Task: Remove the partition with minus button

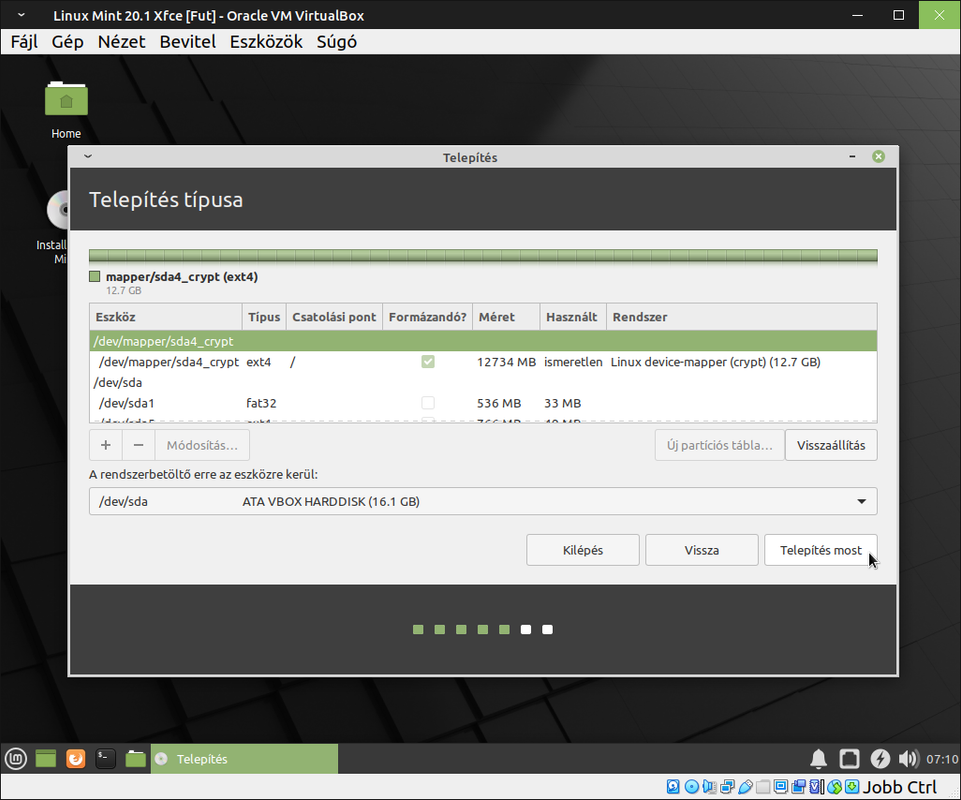Action: 139,445
